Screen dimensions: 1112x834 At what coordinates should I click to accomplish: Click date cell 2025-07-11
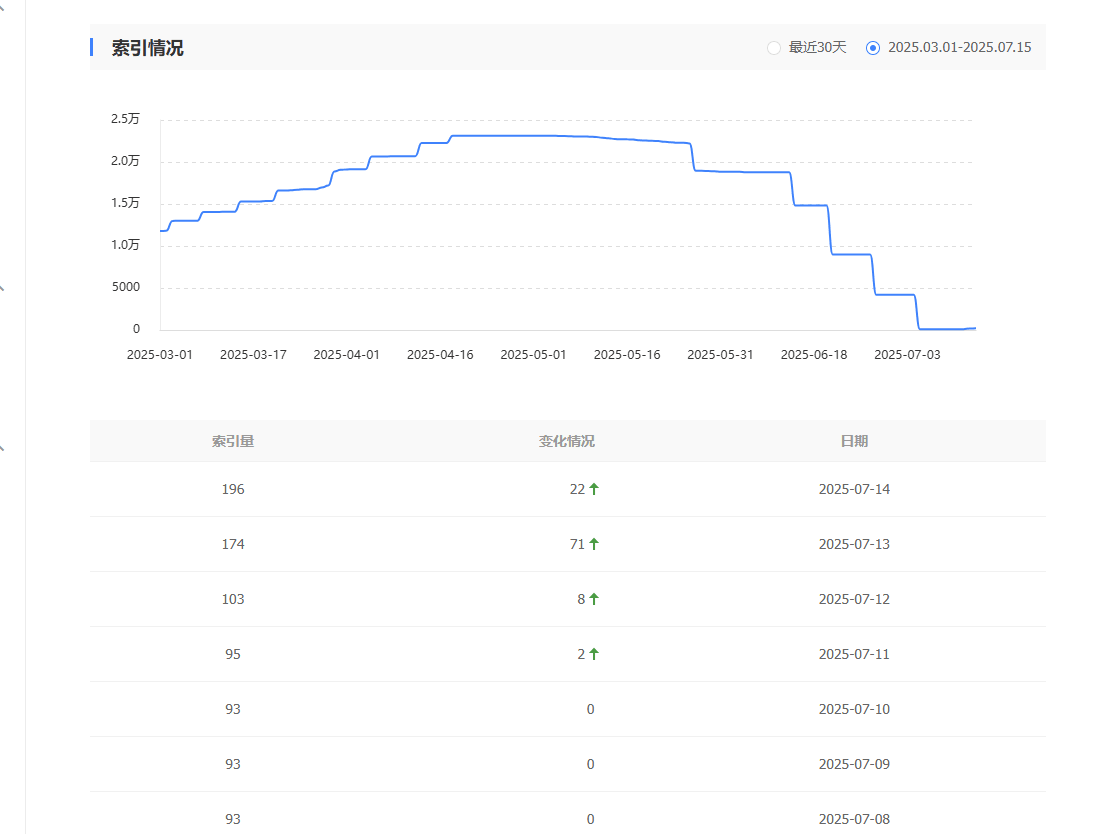[x=854, y=654]
